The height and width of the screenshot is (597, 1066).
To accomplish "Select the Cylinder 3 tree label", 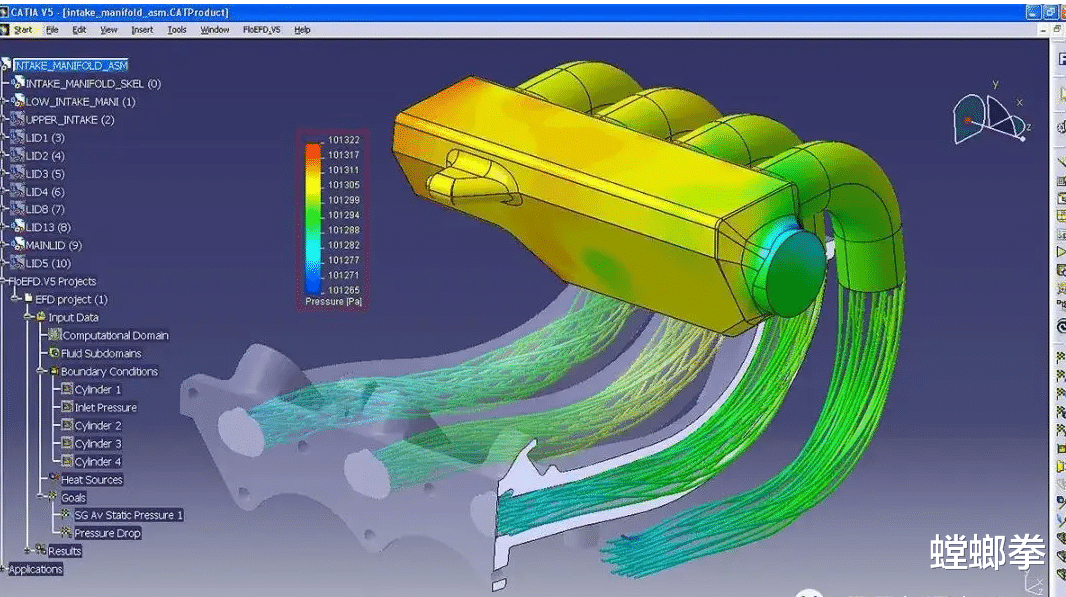I will coord(98,443).
